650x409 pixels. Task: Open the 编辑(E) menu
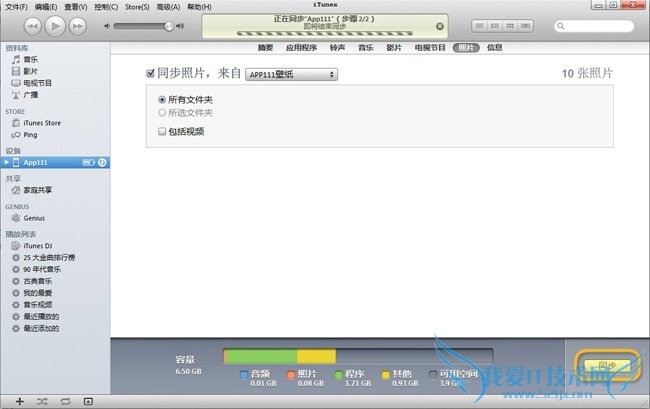[46, 7]
